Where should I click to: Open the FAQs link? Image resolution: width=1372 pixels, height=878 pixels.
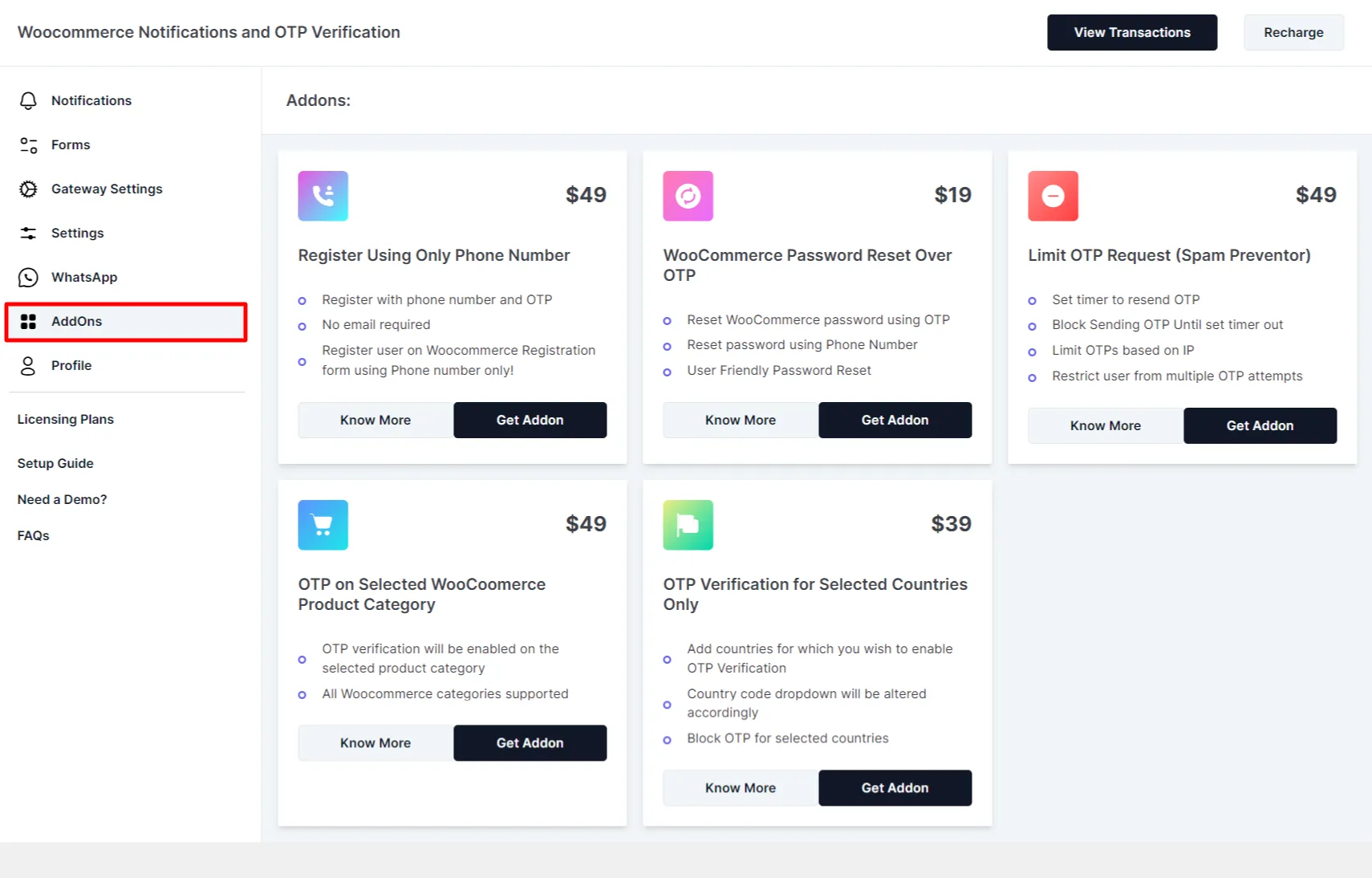(x=33, y=535)
